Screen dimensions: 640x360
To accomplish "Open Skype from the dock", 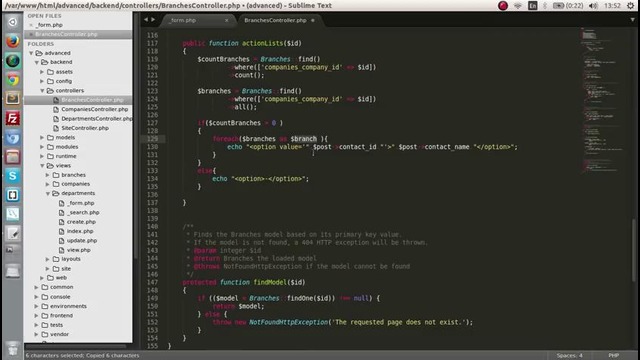I will (x=13, y=176).
